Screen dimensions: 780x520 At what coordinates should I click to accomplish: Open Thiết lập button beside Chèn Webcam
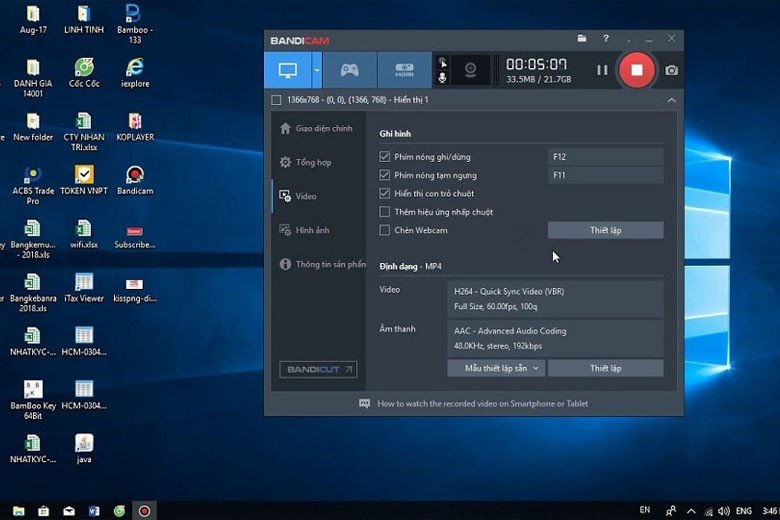coord(605,230)
